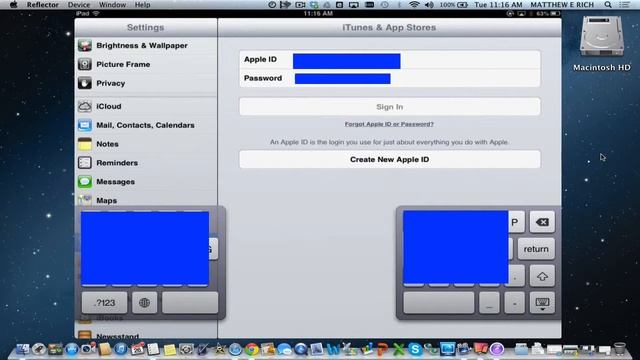Open the Trash in the Dock
The height and width of the screenshot is (360, 640).
pos(620,349)
